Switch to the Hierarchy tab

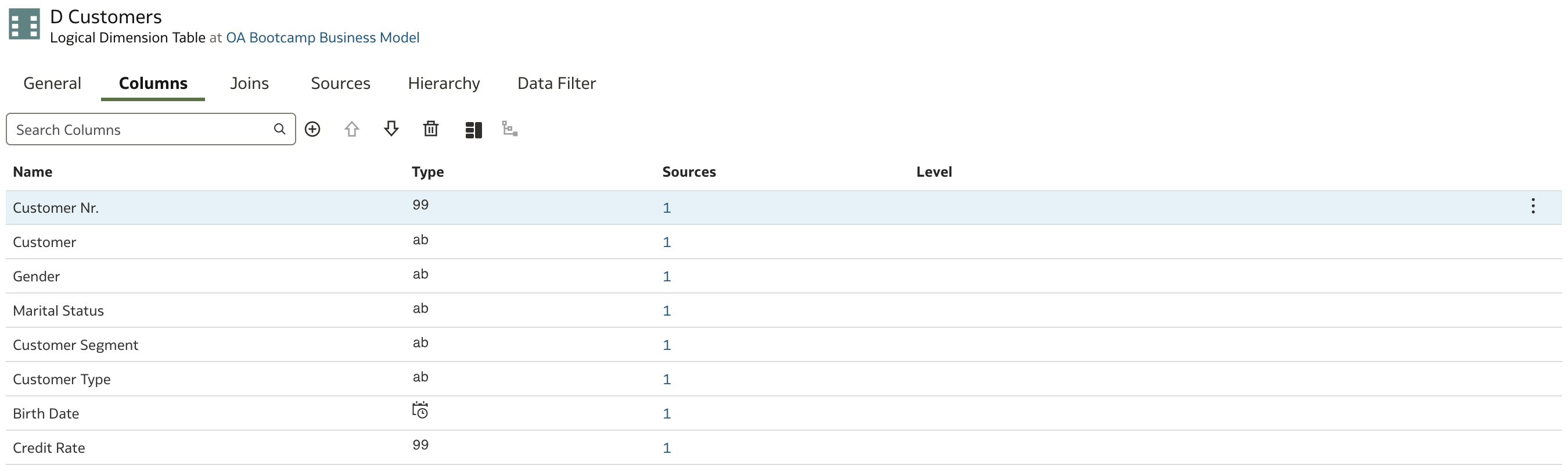click(x=444, y=84)
